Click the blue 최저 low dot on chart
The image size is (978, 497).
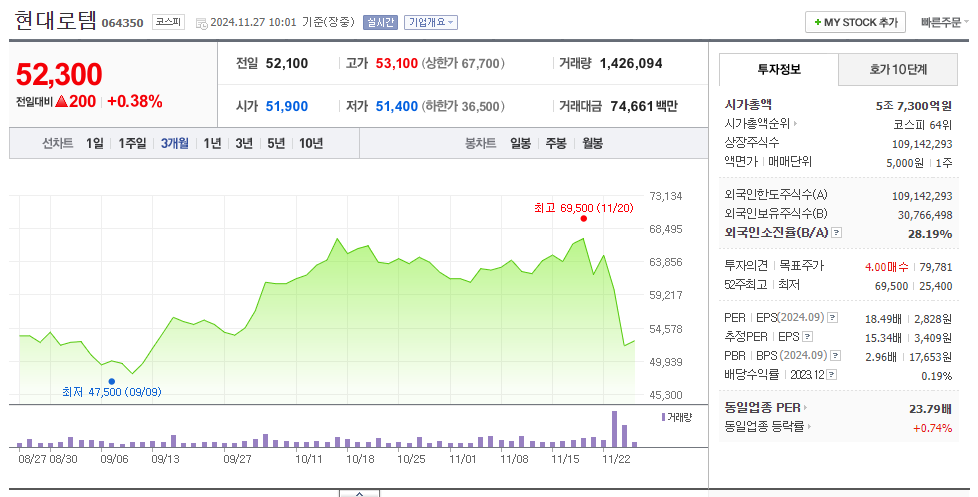112,381
